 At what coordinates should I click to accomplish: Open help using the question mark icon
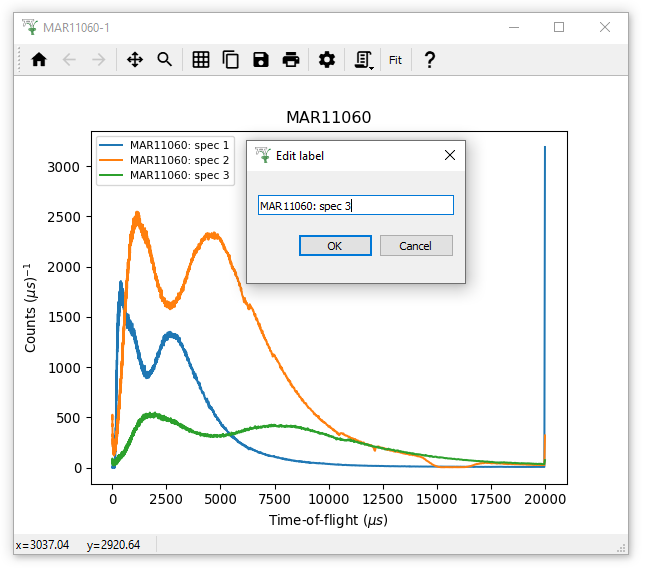[430, 60]
